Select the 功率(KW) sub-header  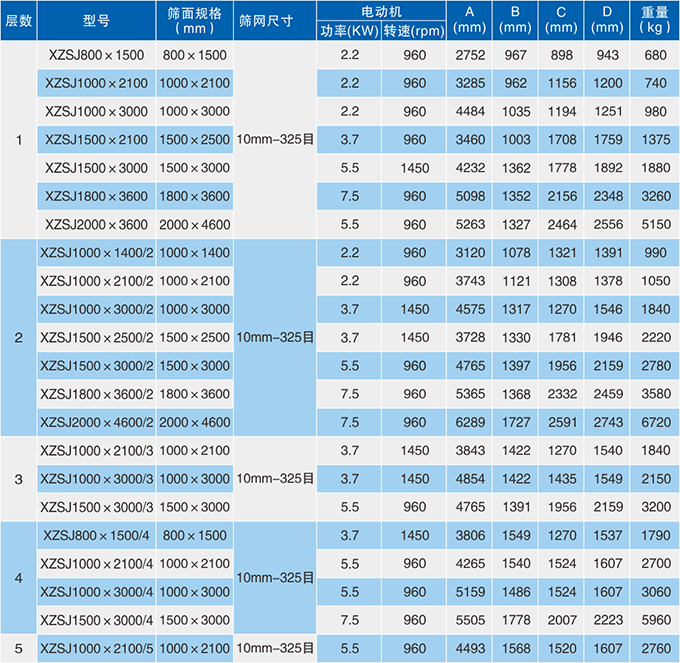[x=349, y=31]
